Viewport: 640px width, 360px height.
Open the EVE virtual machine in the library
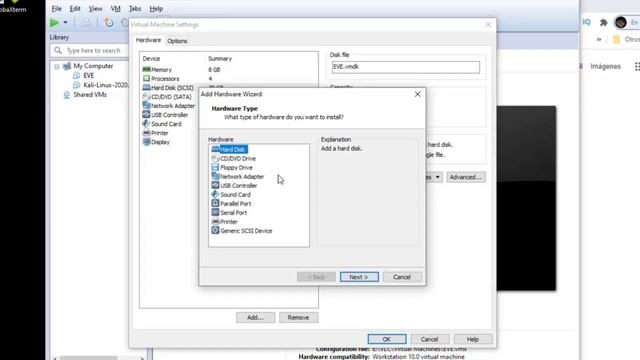click(x=84, y=76)
